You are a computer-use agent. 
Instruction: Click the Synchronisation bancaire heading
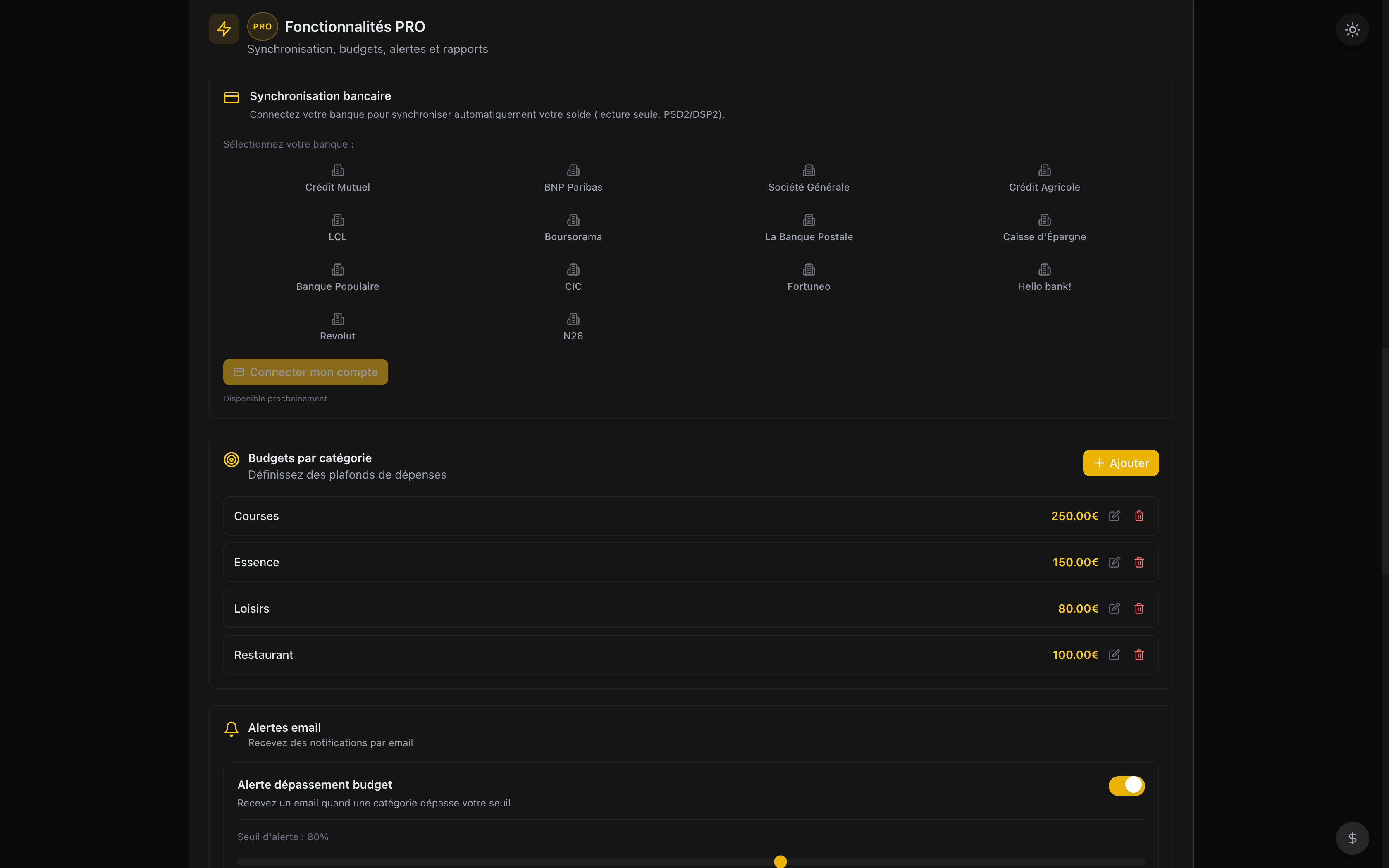pos(320,96)
